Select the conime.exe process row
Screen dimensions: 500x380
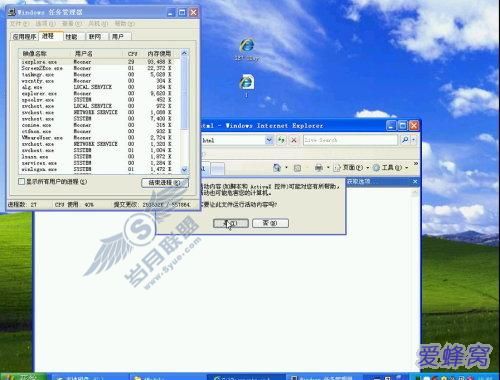(x=100, y=125)
